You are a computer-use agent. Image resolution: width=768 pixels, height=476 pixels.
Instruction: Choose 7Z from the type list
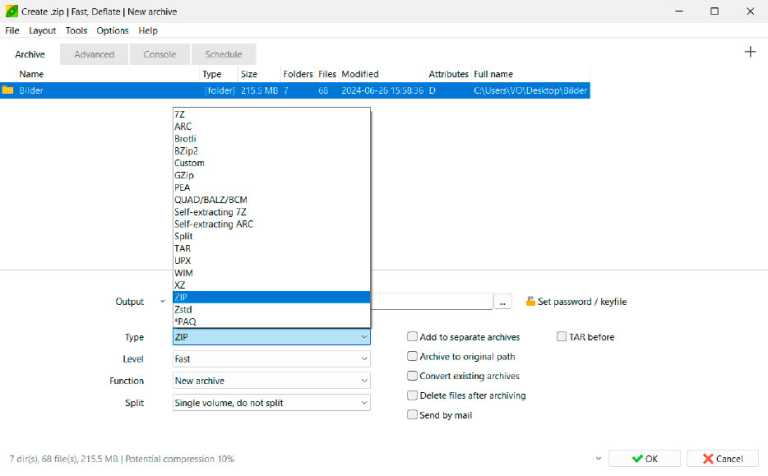179,114
